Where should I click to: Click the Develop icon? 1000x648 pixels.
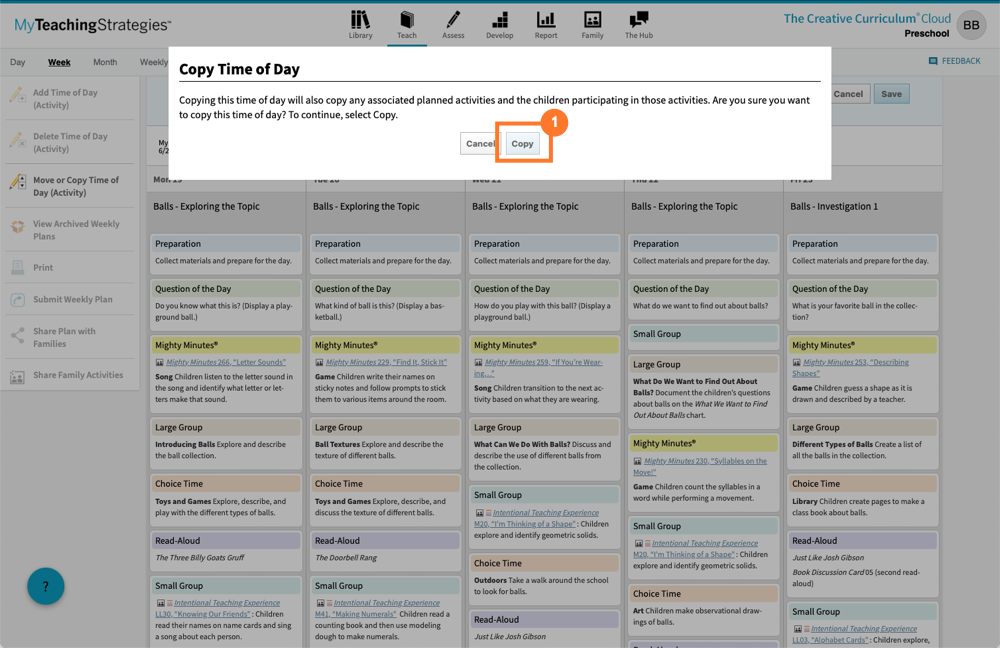pyautogui.click(x=499, y=23)
